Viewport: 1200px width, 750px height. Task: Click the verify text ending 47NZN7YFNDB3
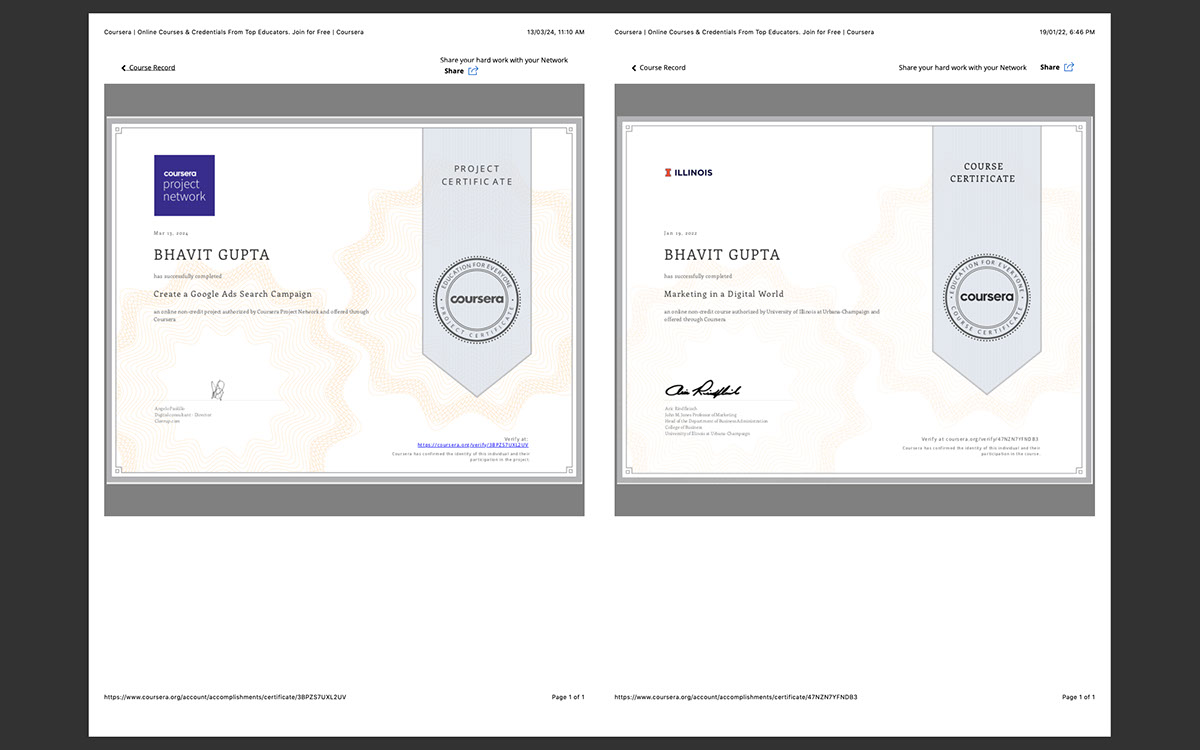(980, 439)
